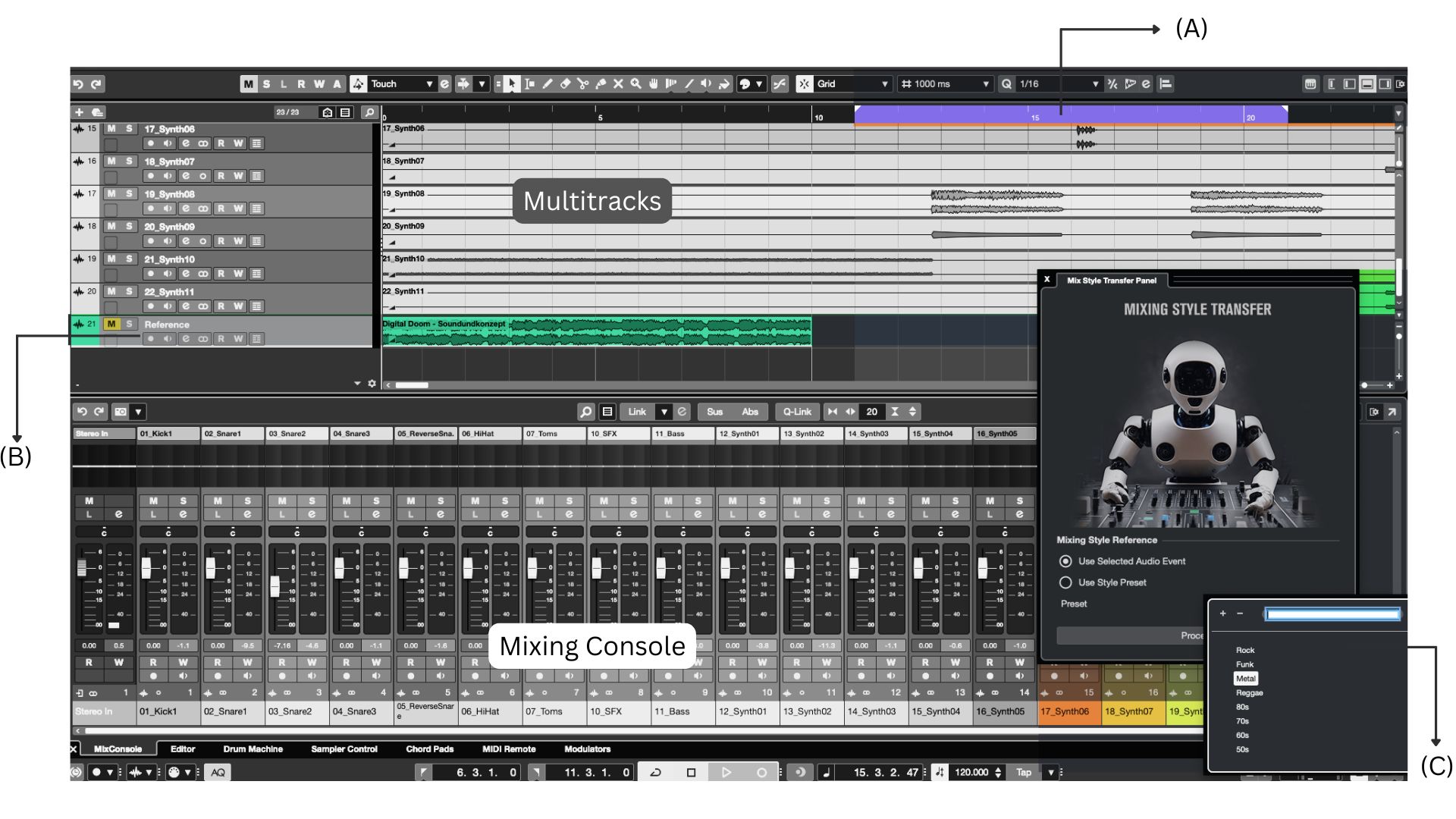Open the track list search magnifier
Screen dimensions: 1456x819
[x=369, y=112]
